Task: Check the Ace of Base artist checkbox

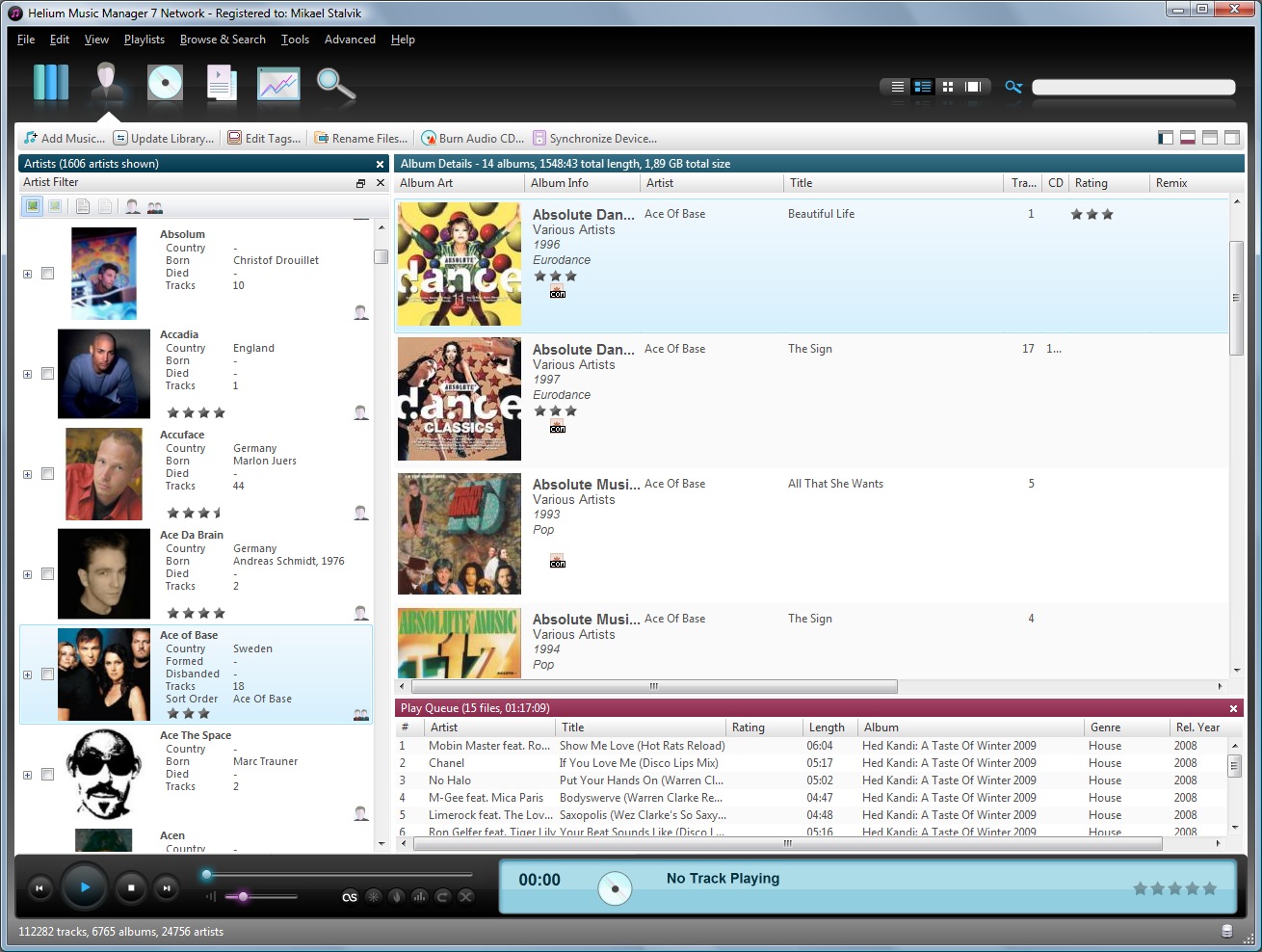Action: pyautogui.click(x=47, y=674)
